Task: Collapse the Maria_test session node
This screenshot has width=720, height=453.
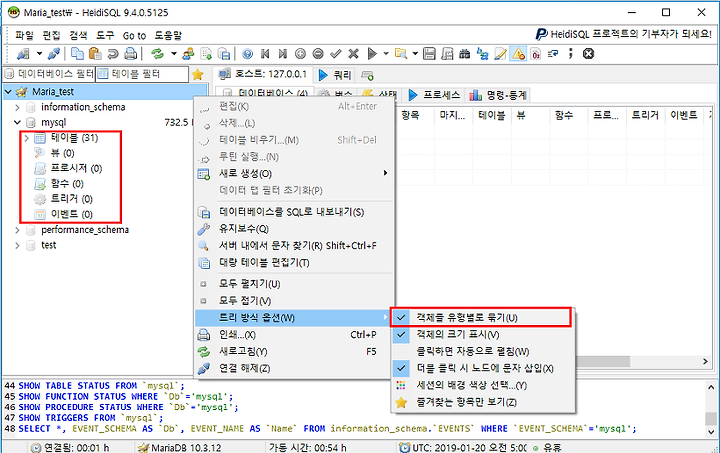Action: pyautogui.click(x=8, y=92)
